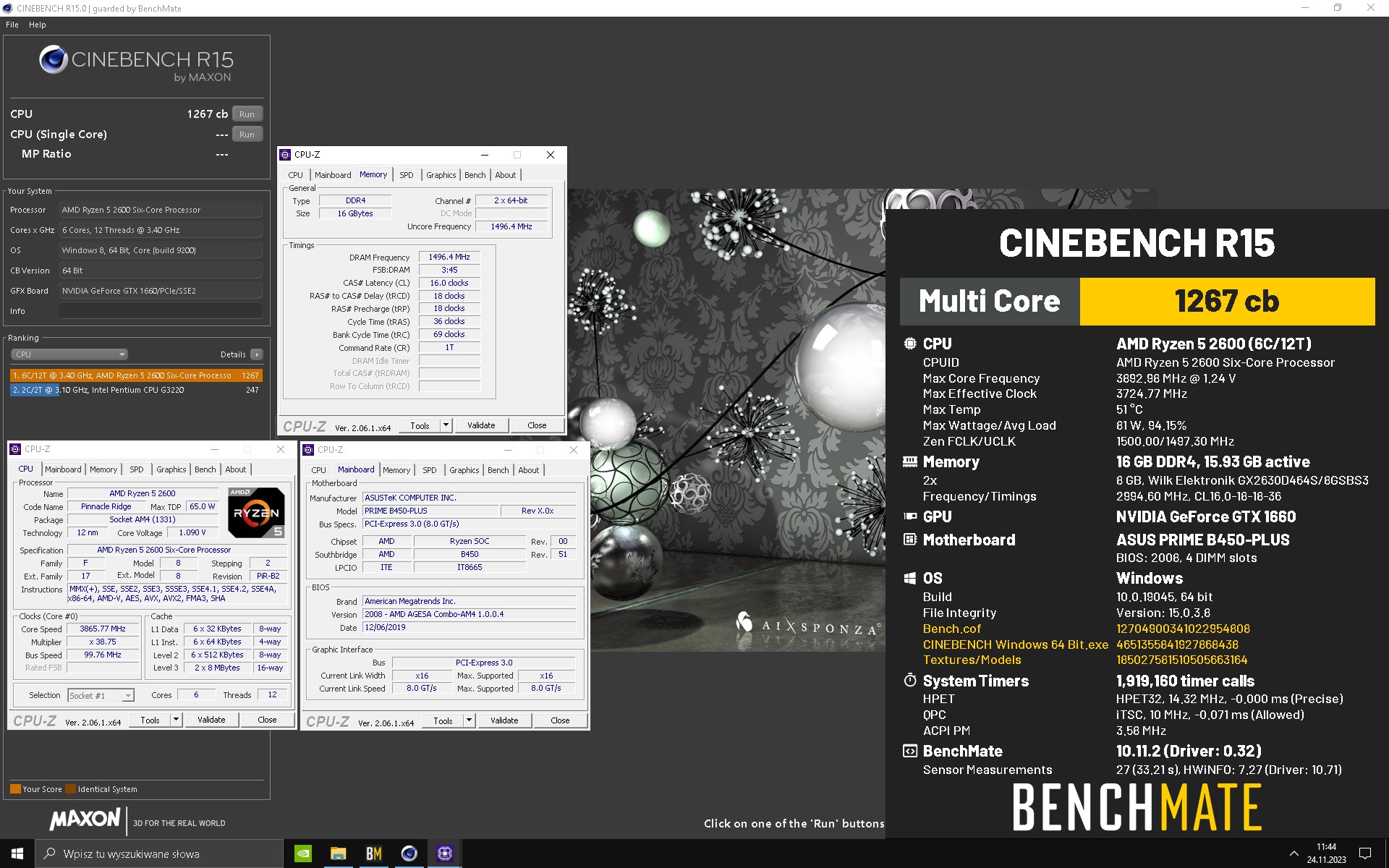This screenshot has width=1389, height=868.
Task: Run the CPU multi-core benchmark
Action: (247, 114)
